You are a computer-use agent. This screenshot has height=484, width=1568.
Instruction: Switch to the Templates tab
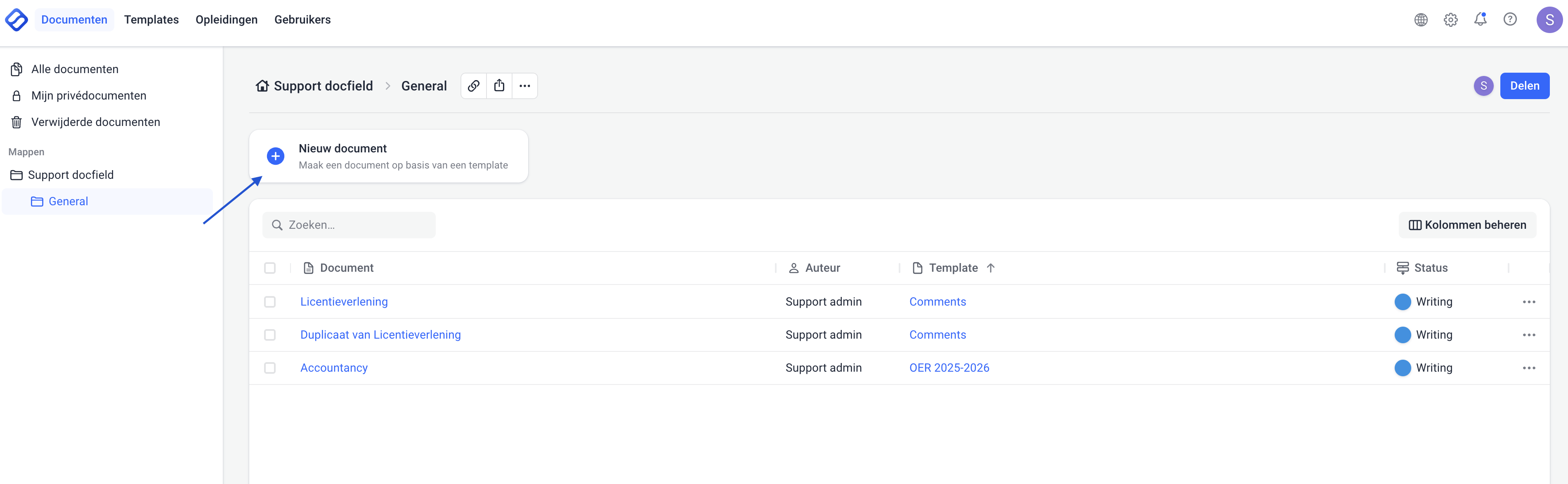(151, 19)
